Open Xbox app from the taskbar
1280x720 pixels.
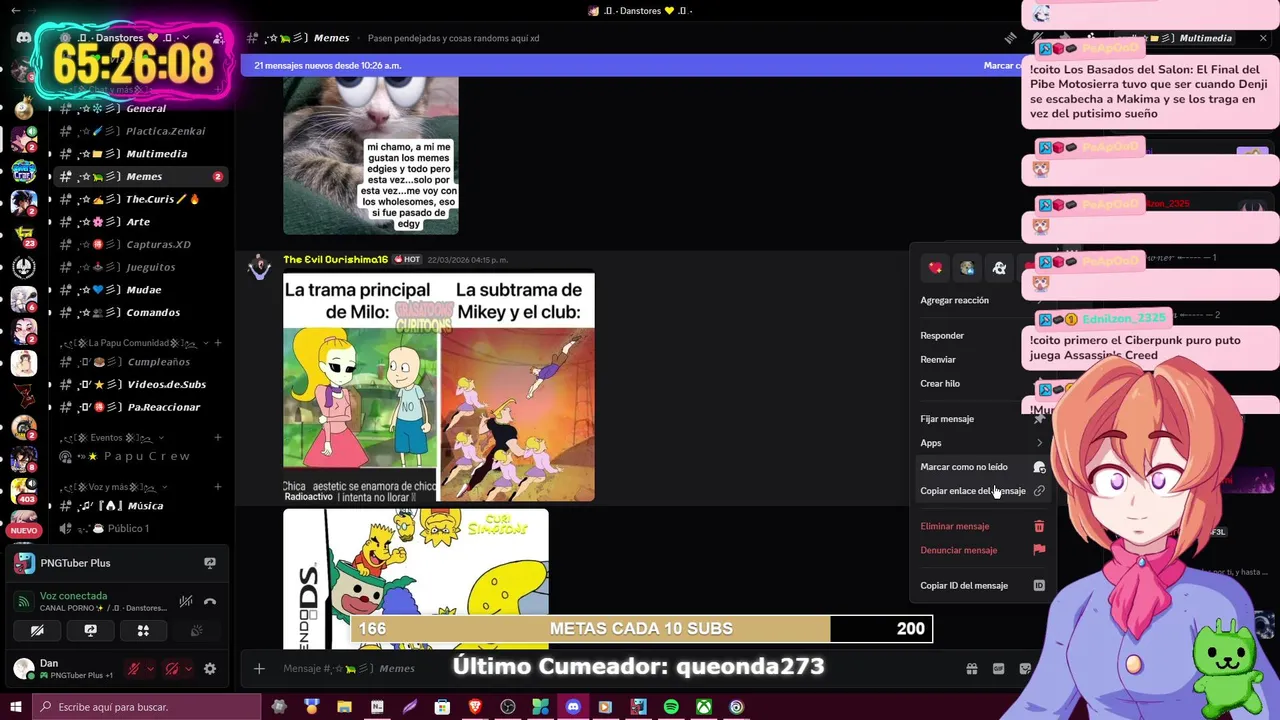click(x=704, y=707)
